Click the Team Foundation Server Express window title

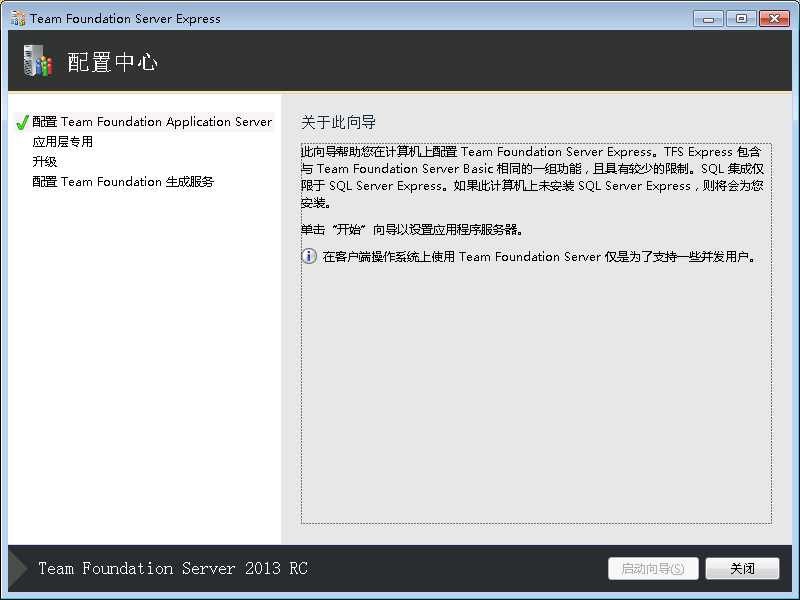126,19
